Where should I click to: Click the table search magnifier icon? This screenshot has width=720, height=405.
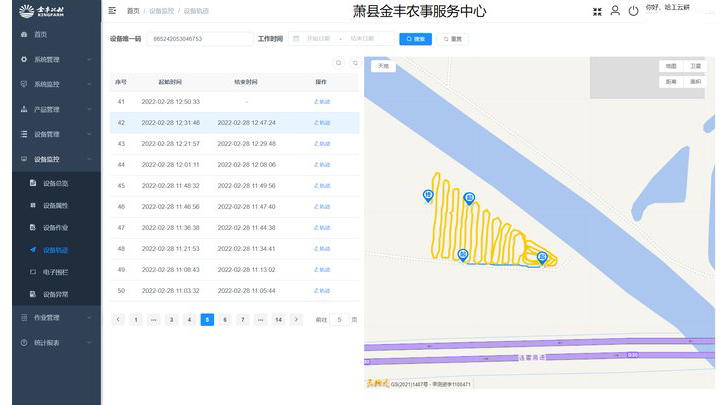point(338,63)
